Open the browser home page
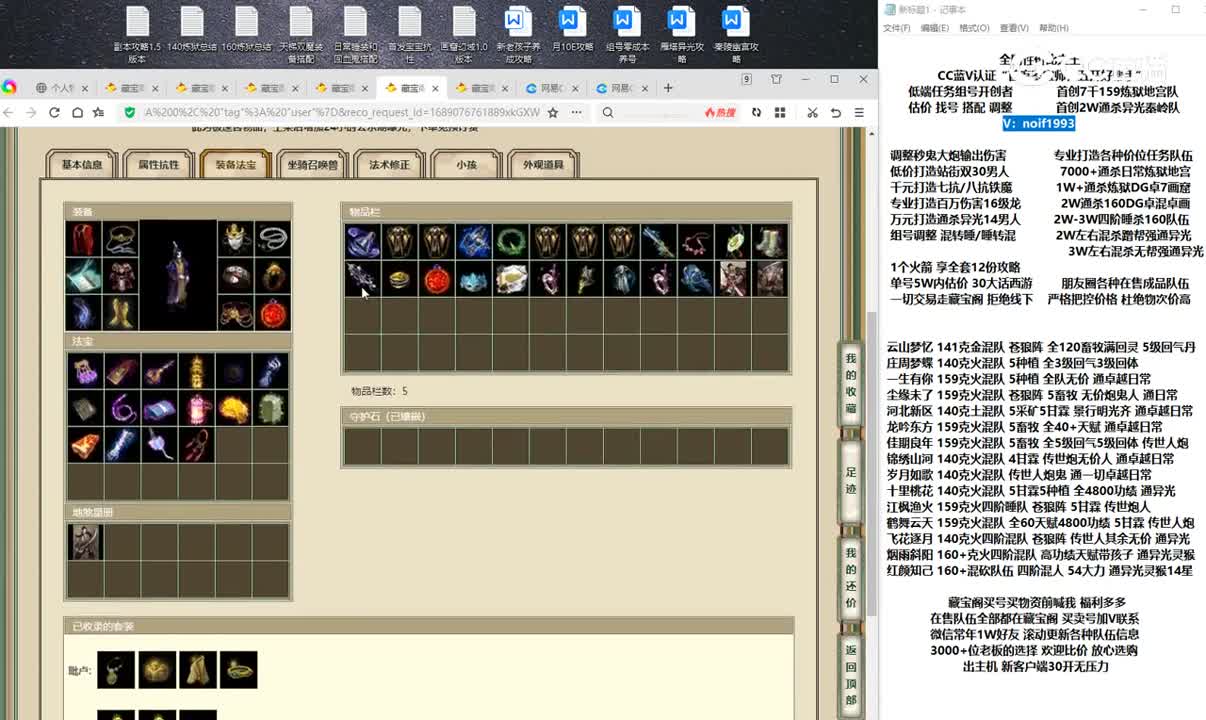Viewport: 1206px width, 720px height. tap(77, 113)
